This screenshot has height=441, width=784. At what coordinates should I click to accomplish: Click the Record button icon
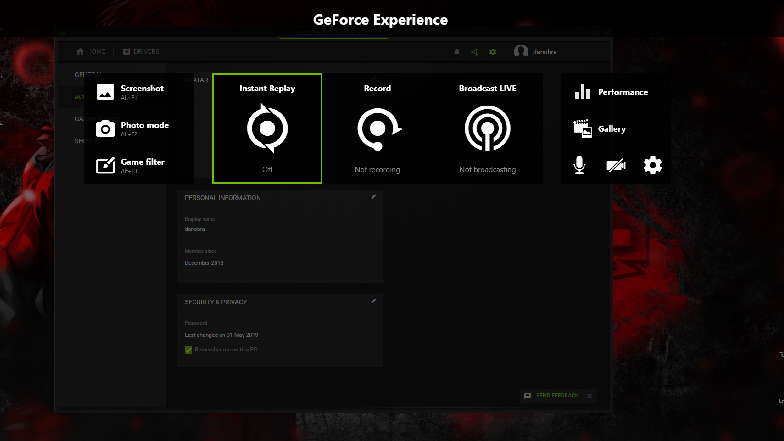coord(378,128)
